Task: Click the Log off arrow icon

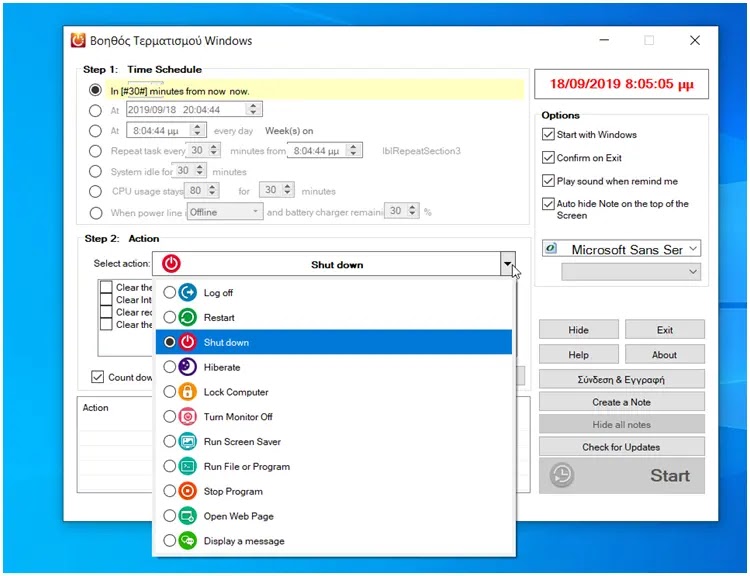Action: point(188,292)
